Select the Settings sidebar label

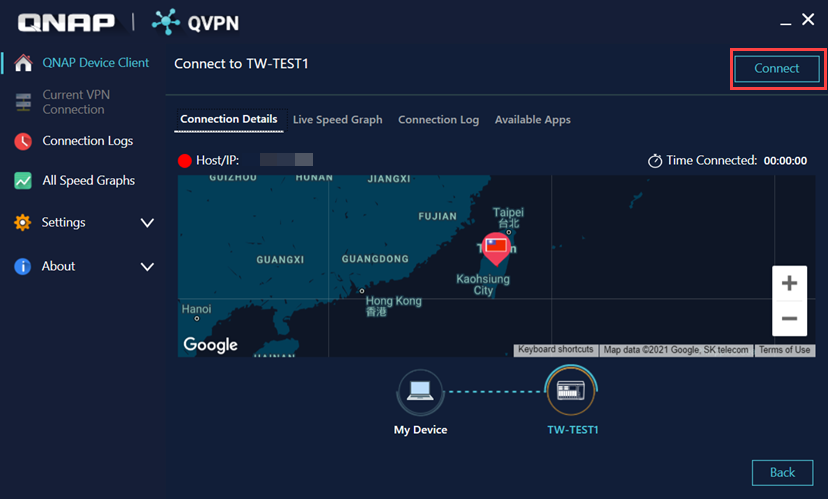63,222
